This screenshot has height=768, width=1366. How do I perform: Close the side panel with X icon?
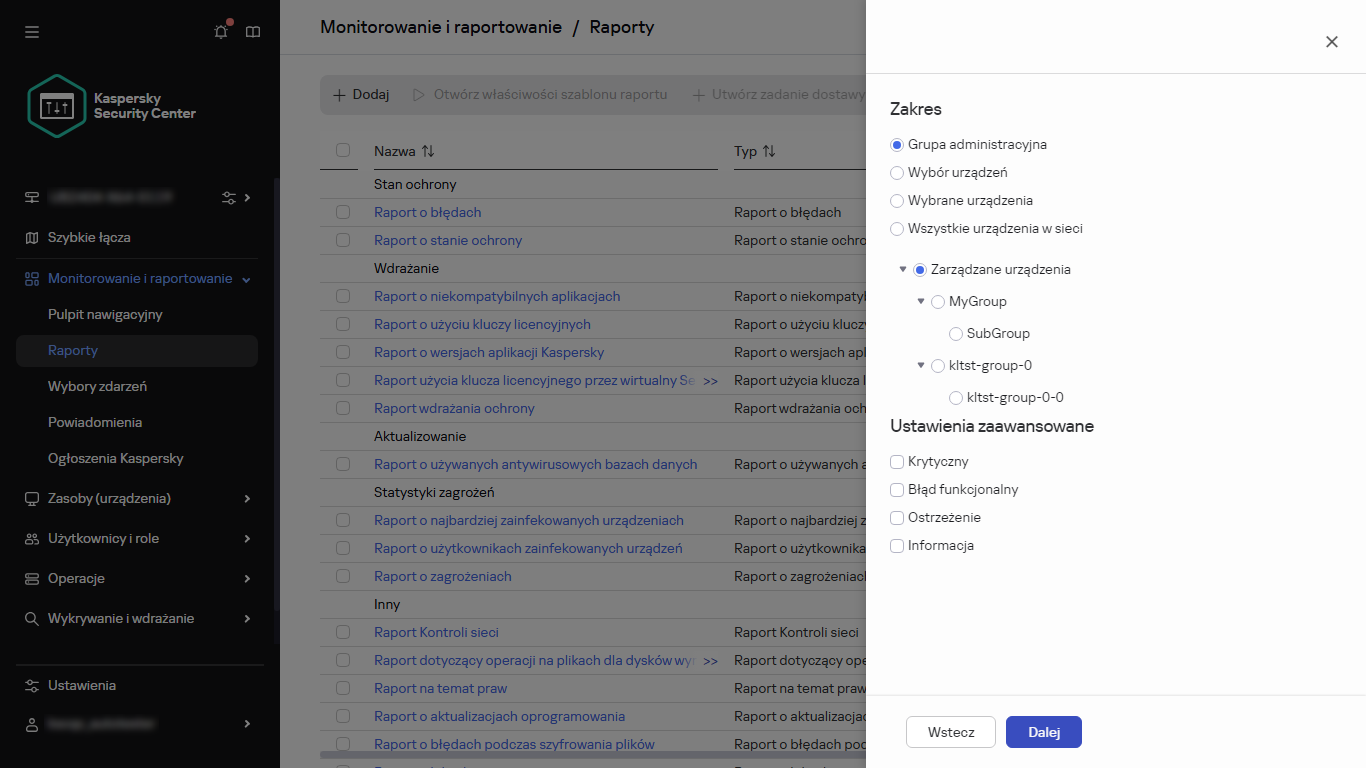tap(1331, 42)
